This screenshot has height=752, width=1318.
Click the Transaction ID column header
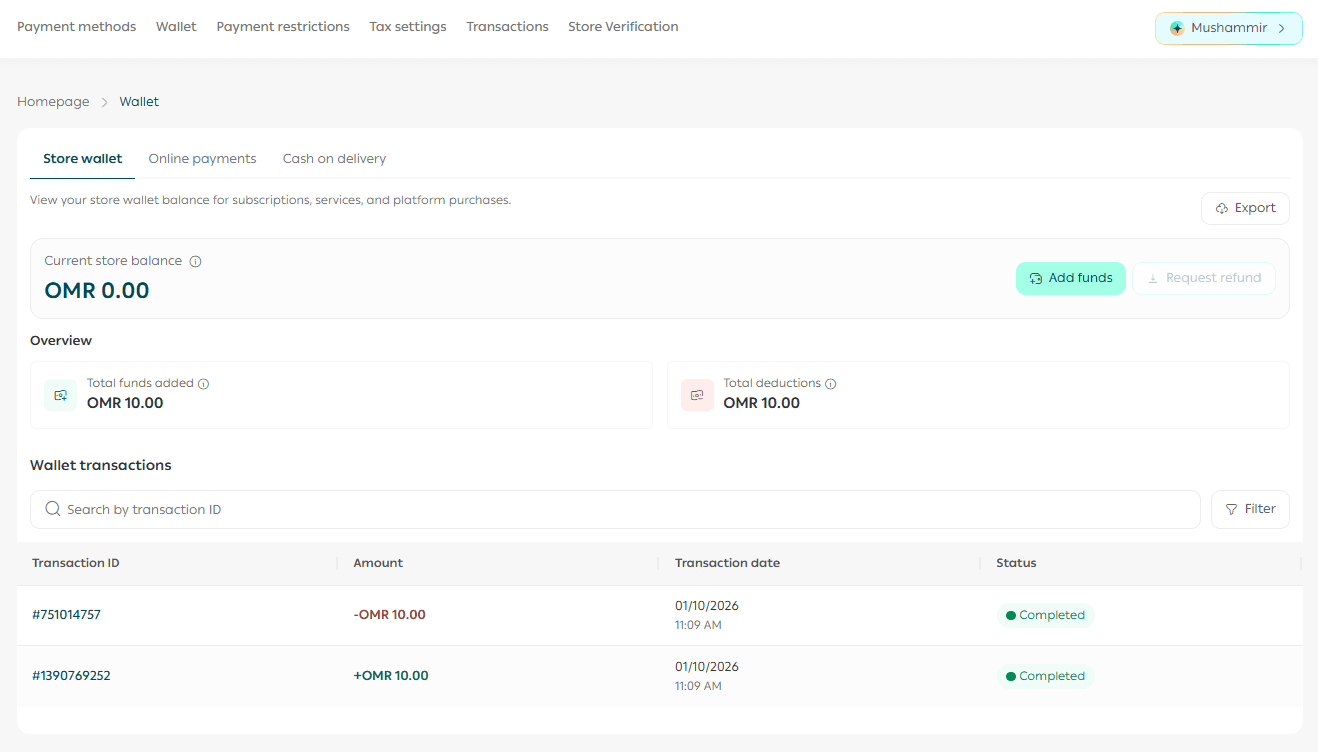pos(76,563)
